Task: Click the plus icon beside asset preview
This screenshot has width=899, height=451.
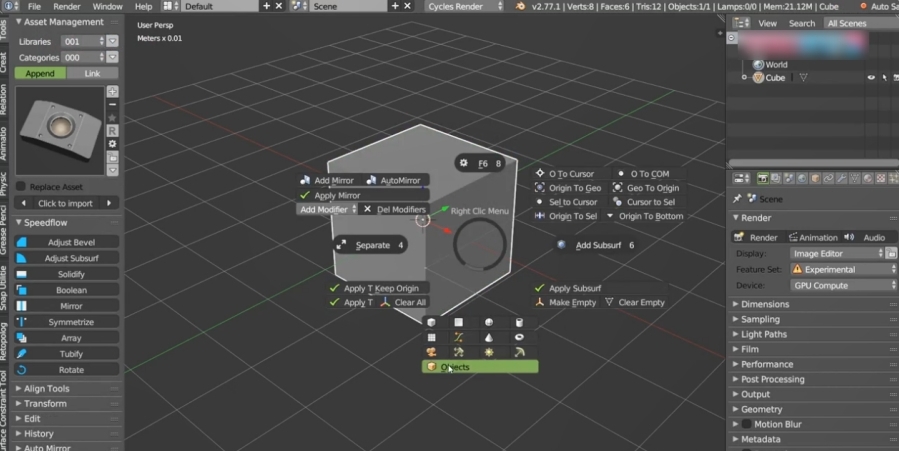Action: [x=112, y=92]
